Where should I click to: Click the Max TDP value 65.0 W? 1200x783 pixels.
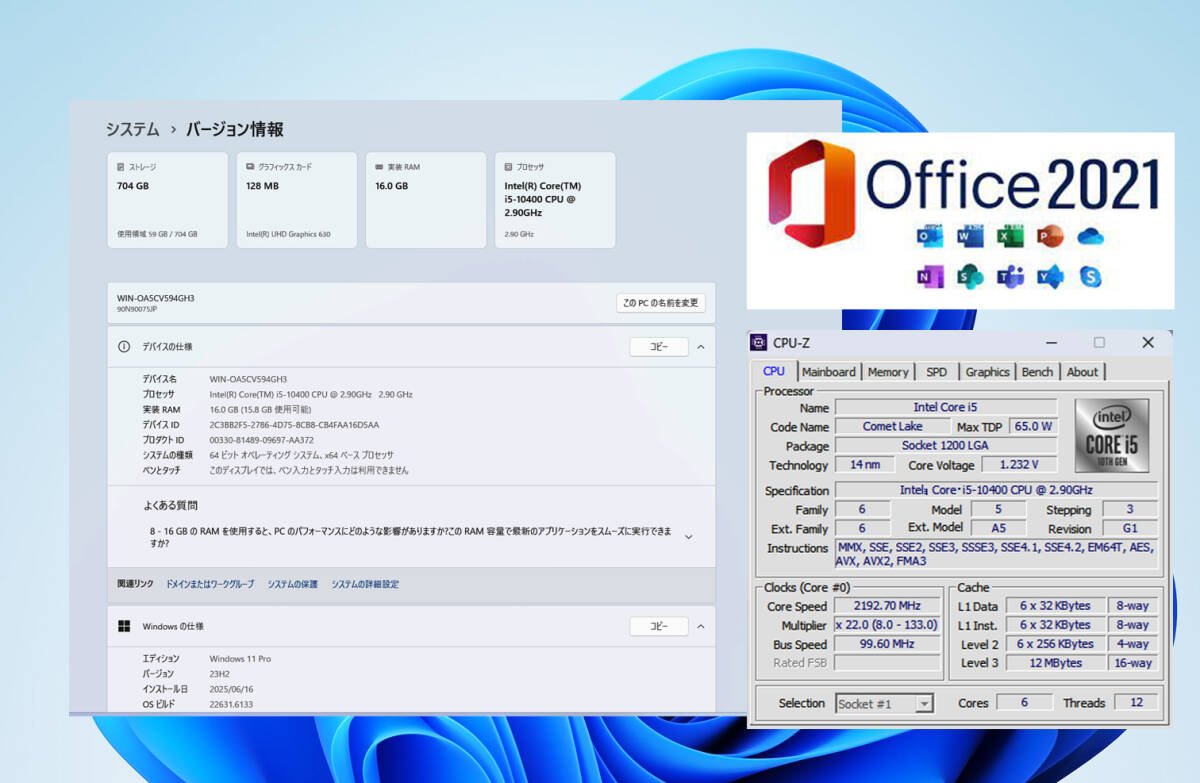[1034, 426]
